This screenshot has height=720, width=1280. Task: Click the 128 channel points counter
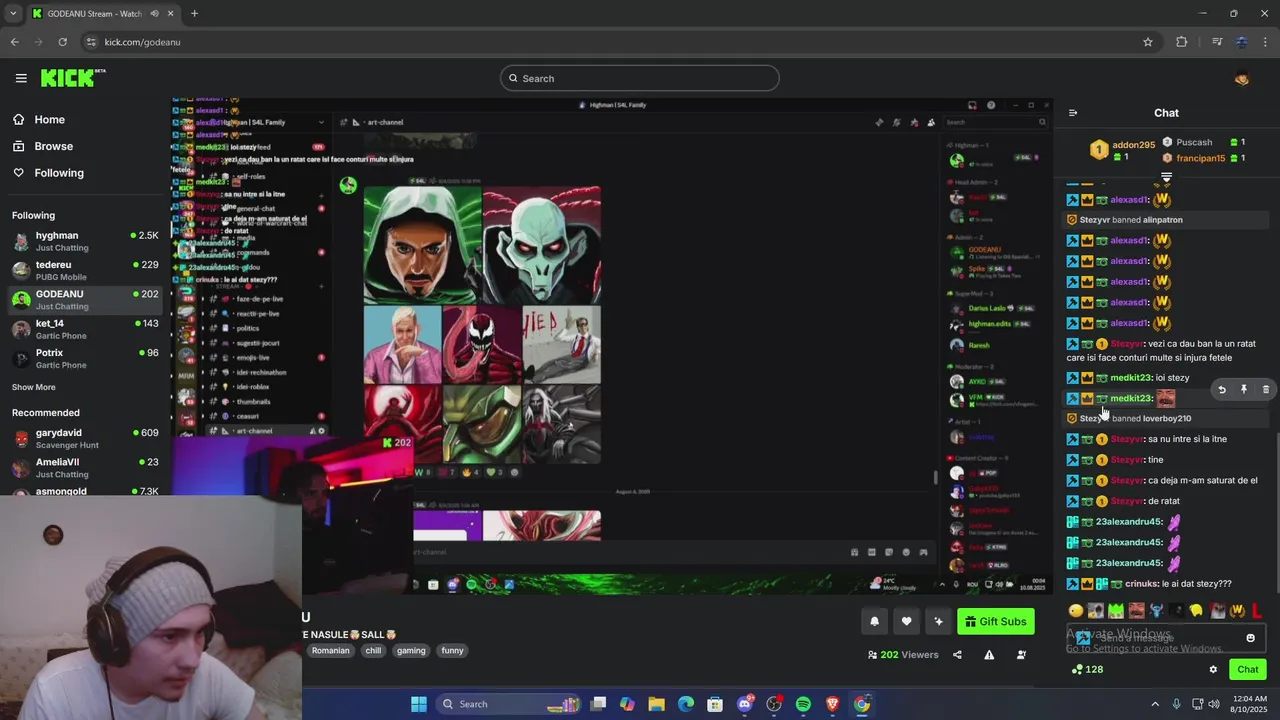pyautogui.click(x=1087, y=670)
